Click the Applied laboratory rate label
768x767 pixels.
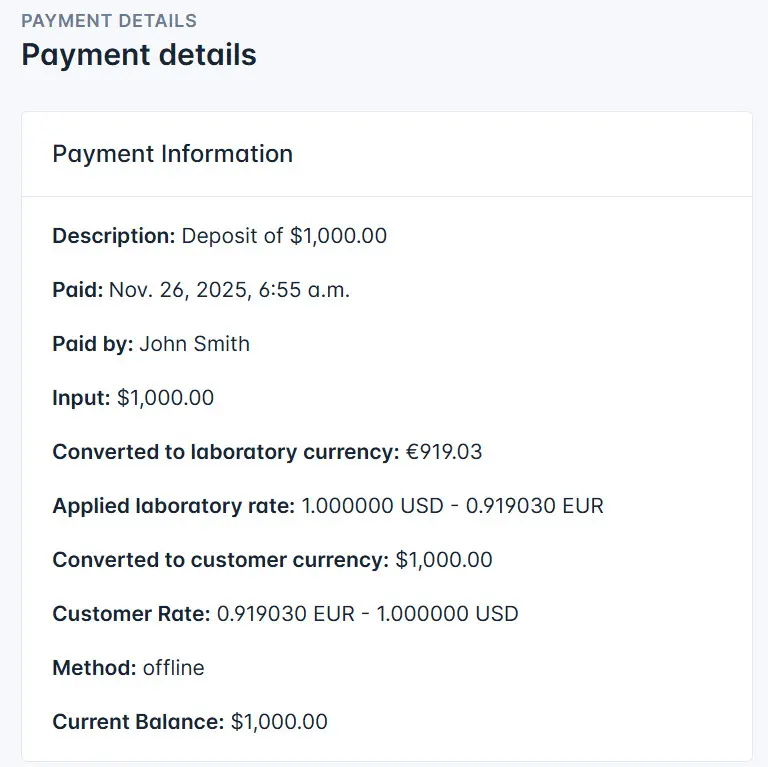173,506
